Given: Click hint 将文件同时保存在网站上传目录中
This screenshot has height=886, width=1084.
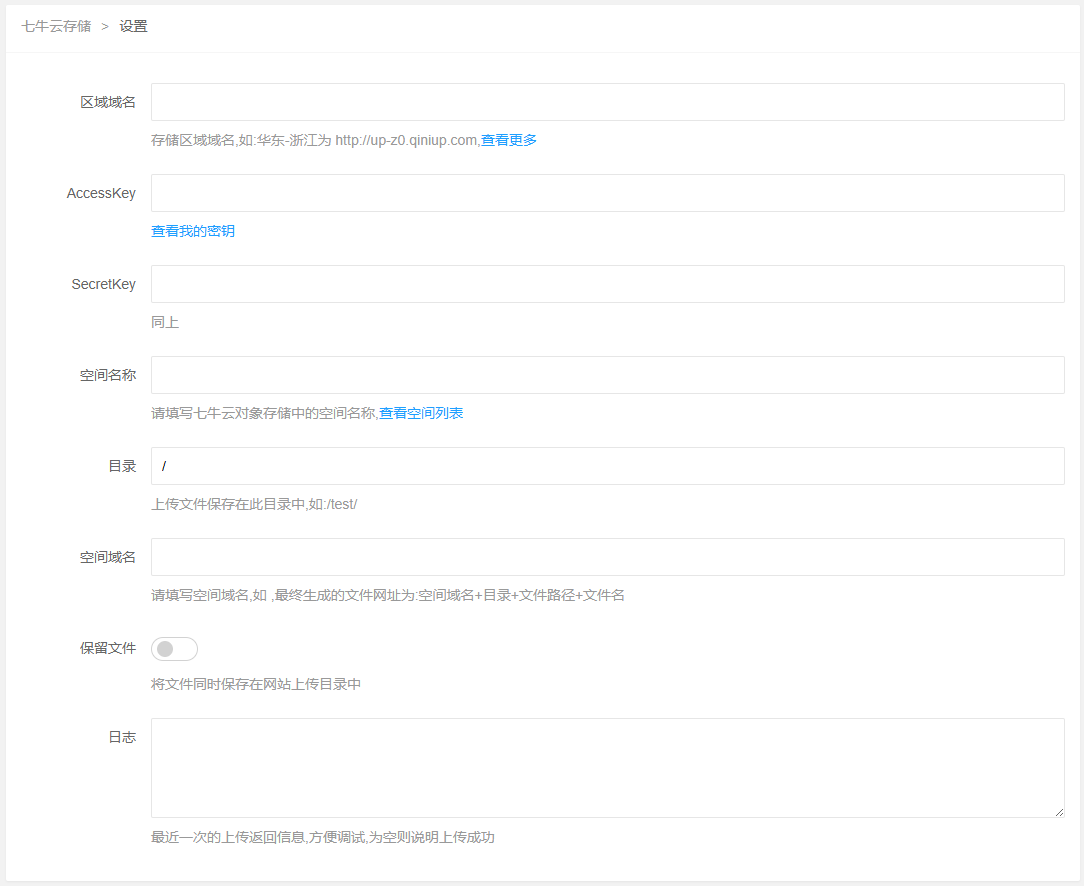Looking at the screenshot, I should coord(256,684).
